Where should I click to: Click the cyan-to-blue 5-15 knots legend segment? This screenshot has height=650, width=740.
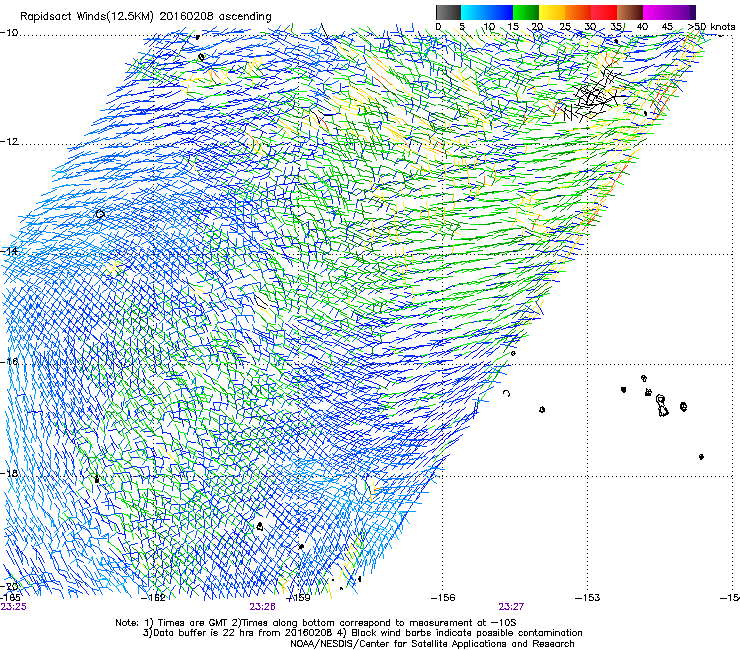pyautogui.click(x=487, y=12)
